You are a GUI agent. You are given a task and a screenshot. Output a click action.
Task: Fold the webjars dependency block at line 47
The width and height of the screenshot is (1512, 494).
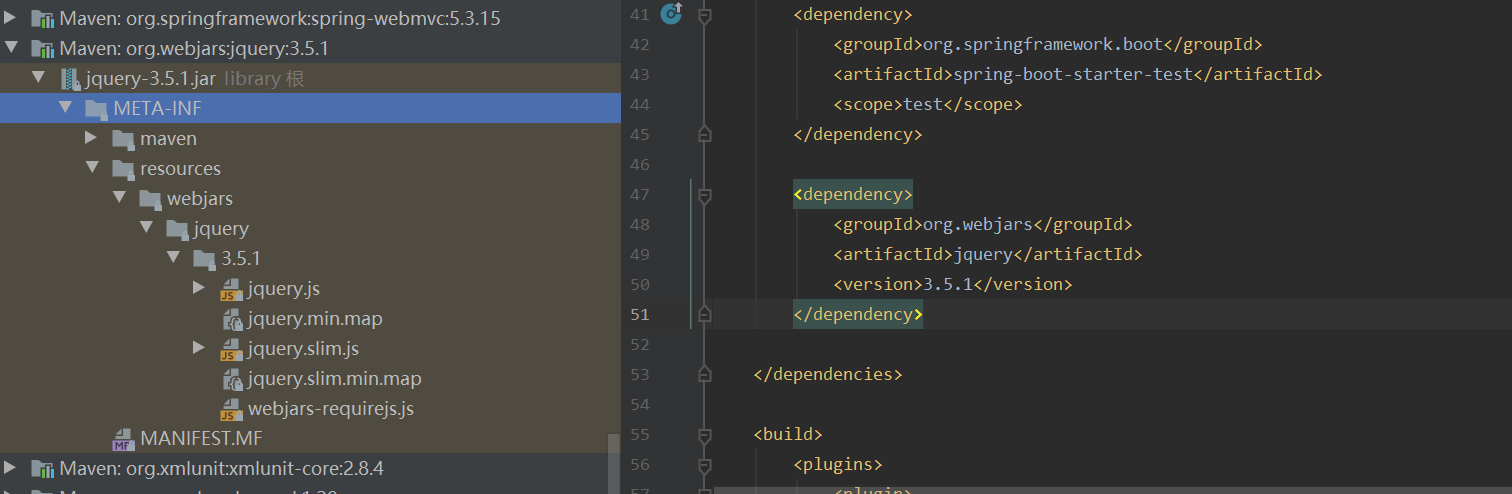click(x=704, y=196)
